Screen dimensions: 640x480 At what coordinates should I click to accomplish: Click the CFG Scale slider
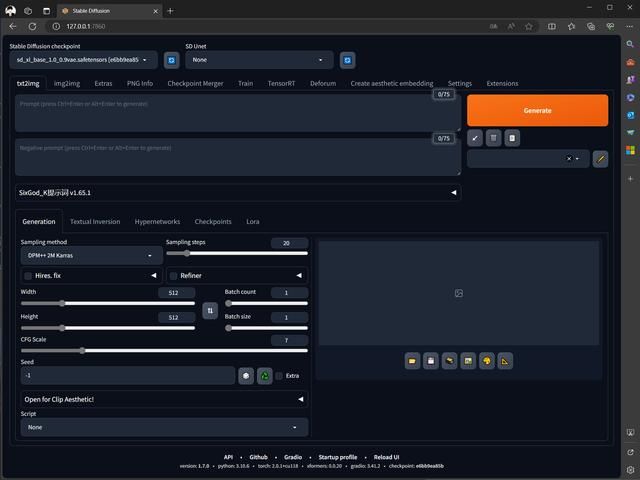(164, 351)
